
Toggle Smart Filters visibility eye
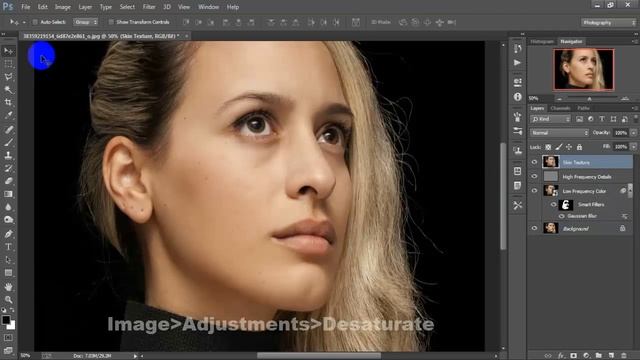pyautogui.click(x=554, y=204)
